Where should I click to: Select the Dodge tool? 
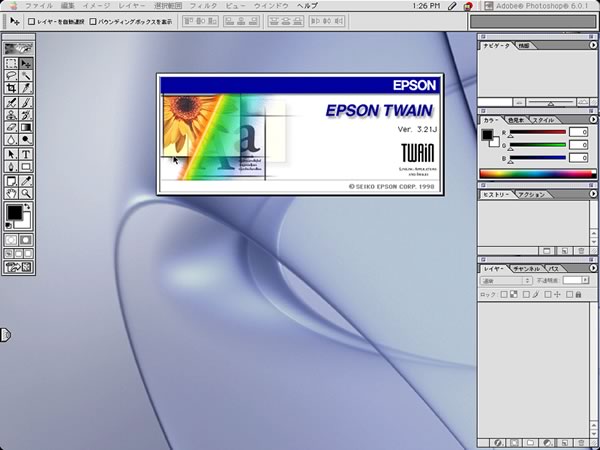click(26, 139)
